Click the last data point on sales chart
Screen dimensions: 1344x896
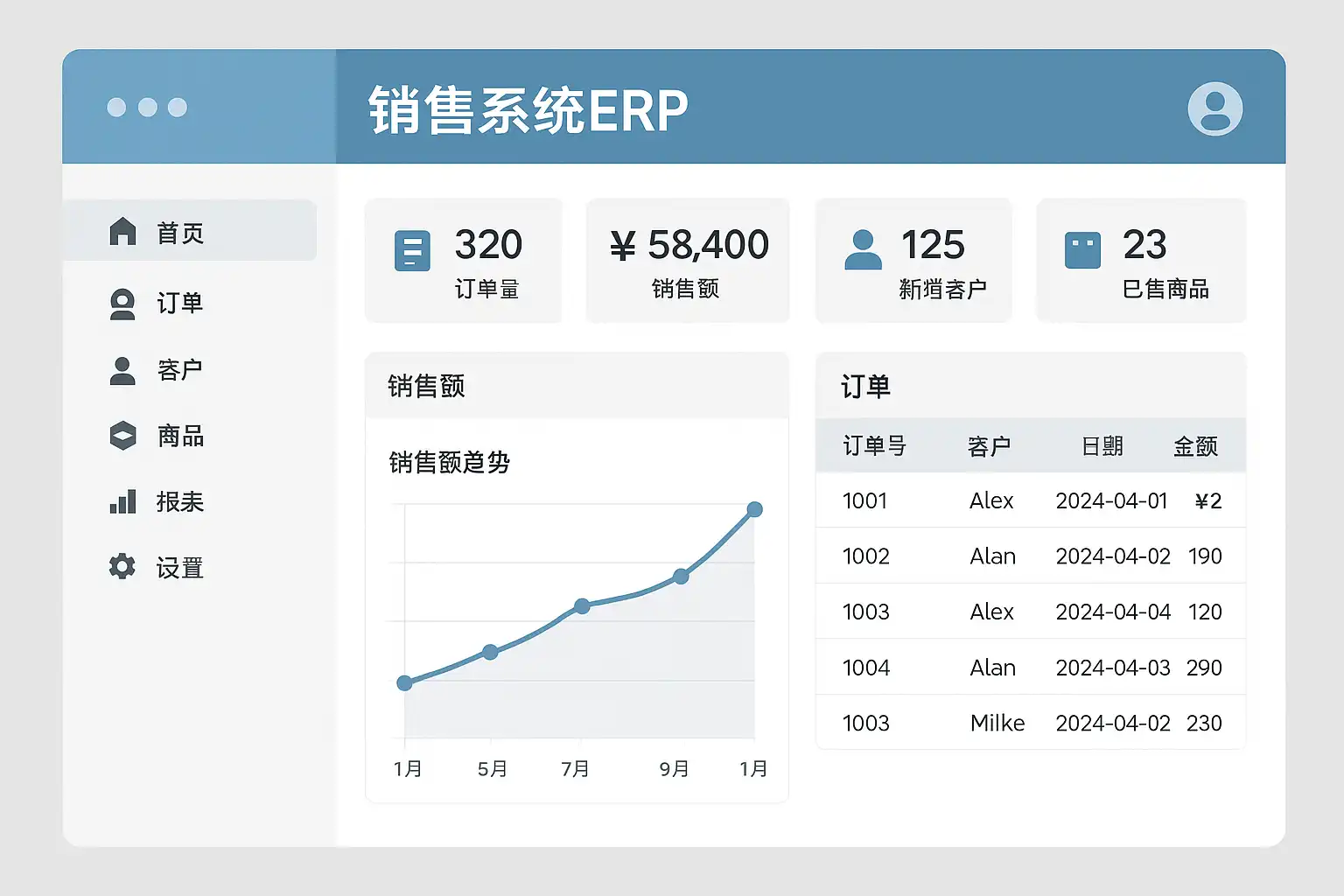755,509
